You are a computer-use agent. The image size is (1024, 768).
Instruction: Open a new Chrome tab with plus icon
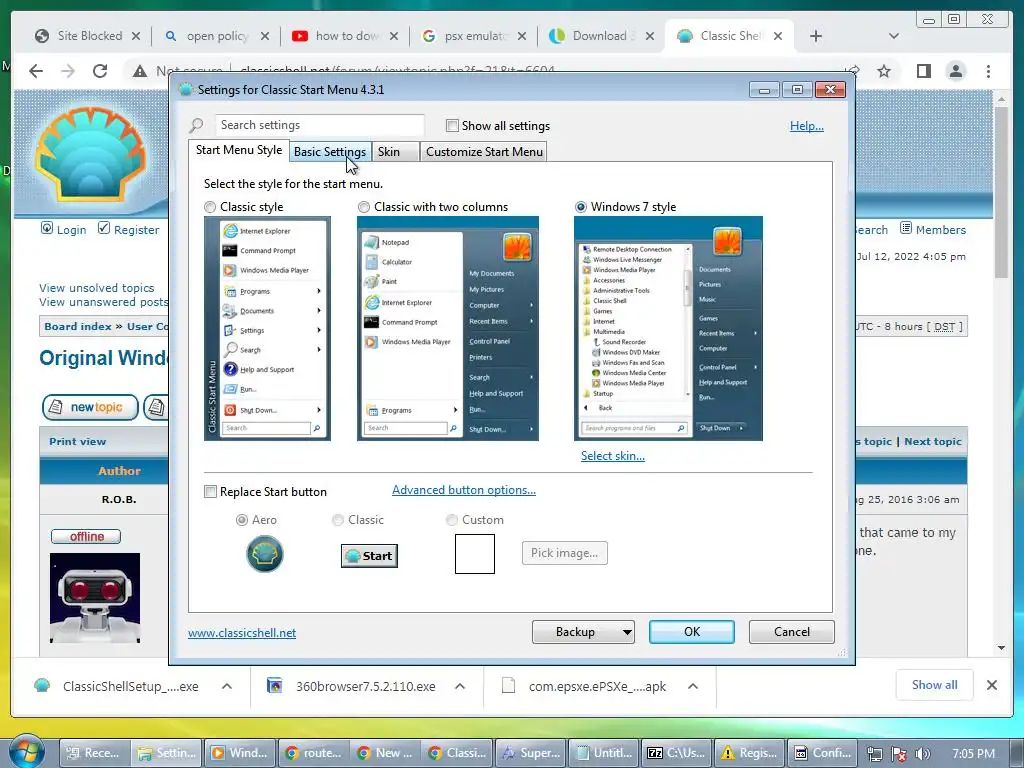[816, 36]
